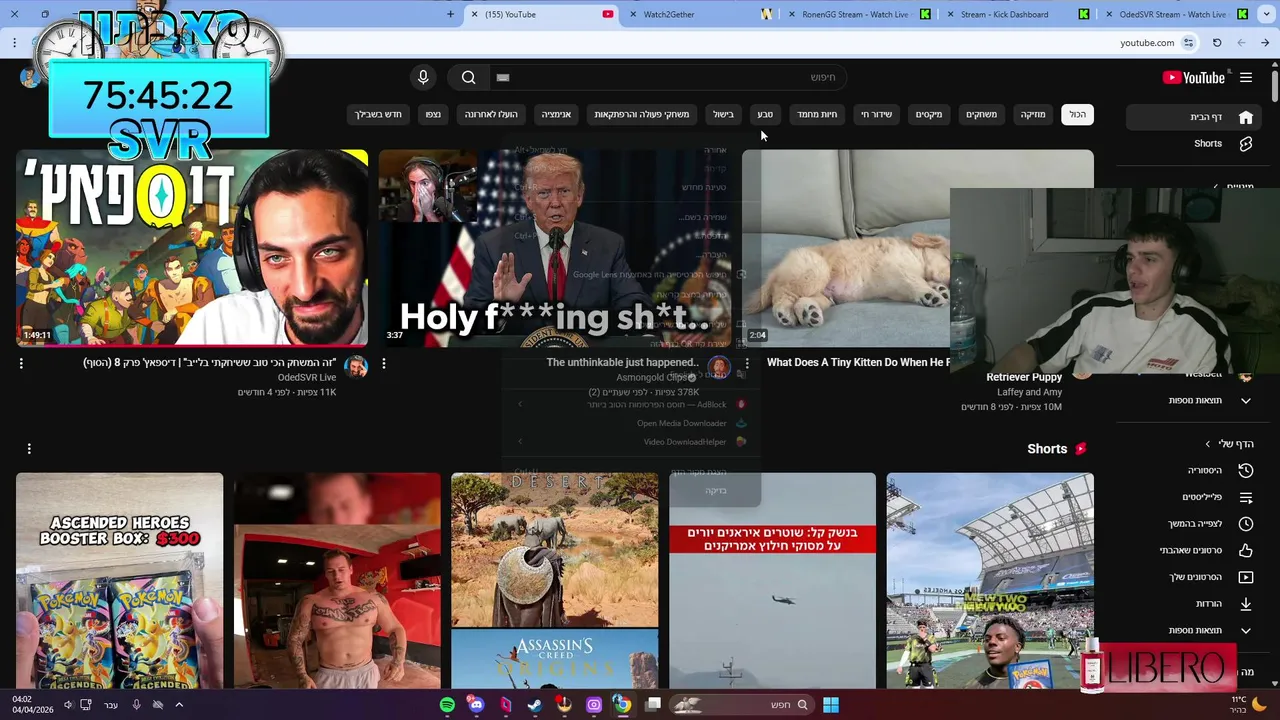Screen dimensions: 1280x720
Task: Reload the page in browser toolbar
Action: click(x=1217, y=43)
